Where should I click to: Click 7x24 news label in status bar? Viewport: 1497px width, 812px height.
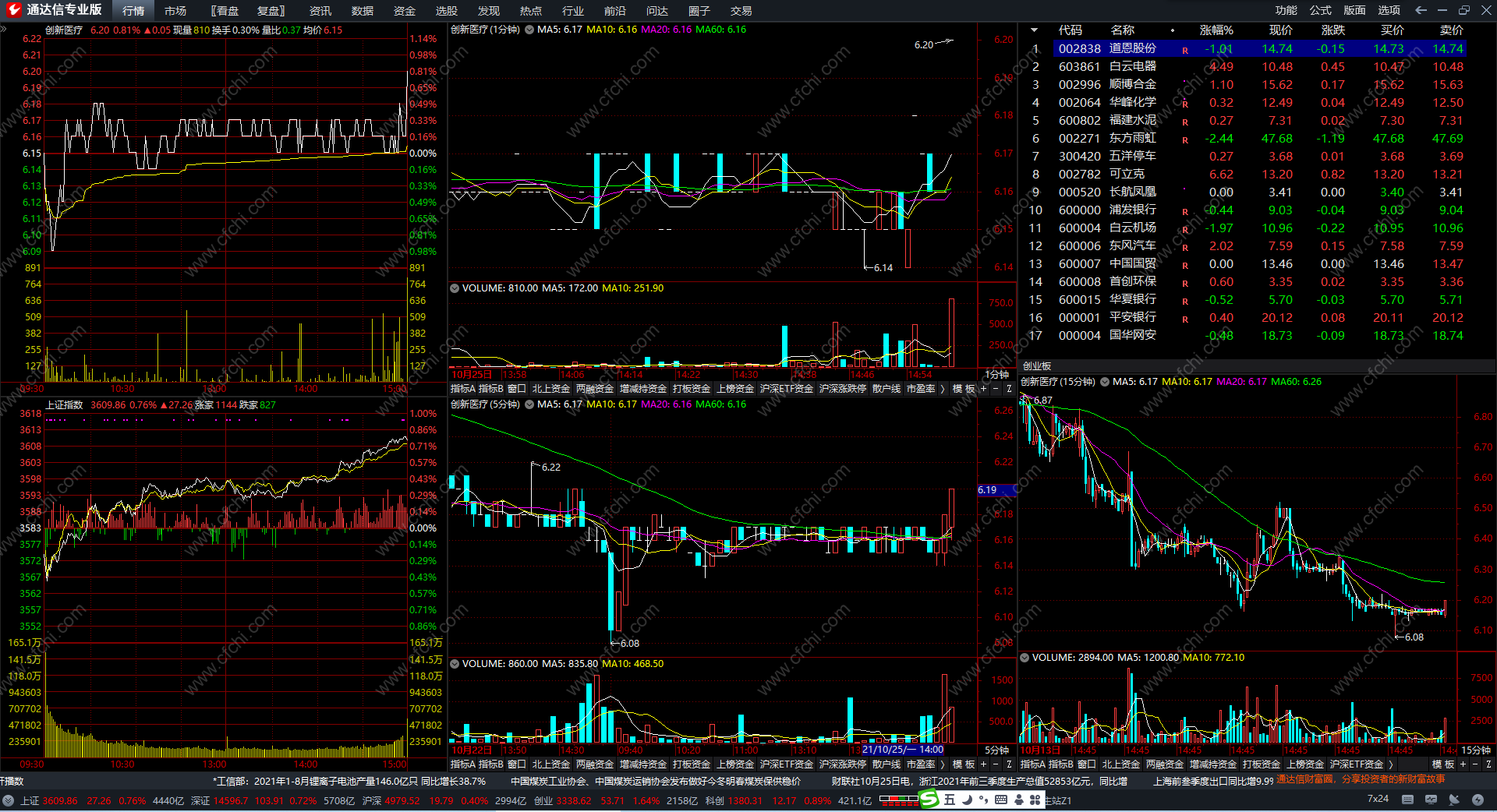(1378, 799)
